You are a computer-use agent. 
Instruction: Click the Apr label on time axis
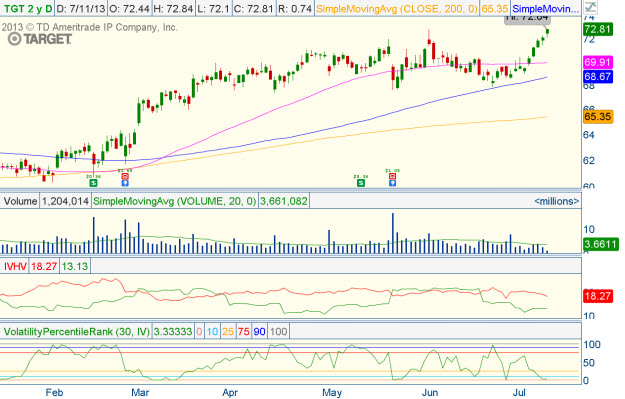[x=230, y=392]
